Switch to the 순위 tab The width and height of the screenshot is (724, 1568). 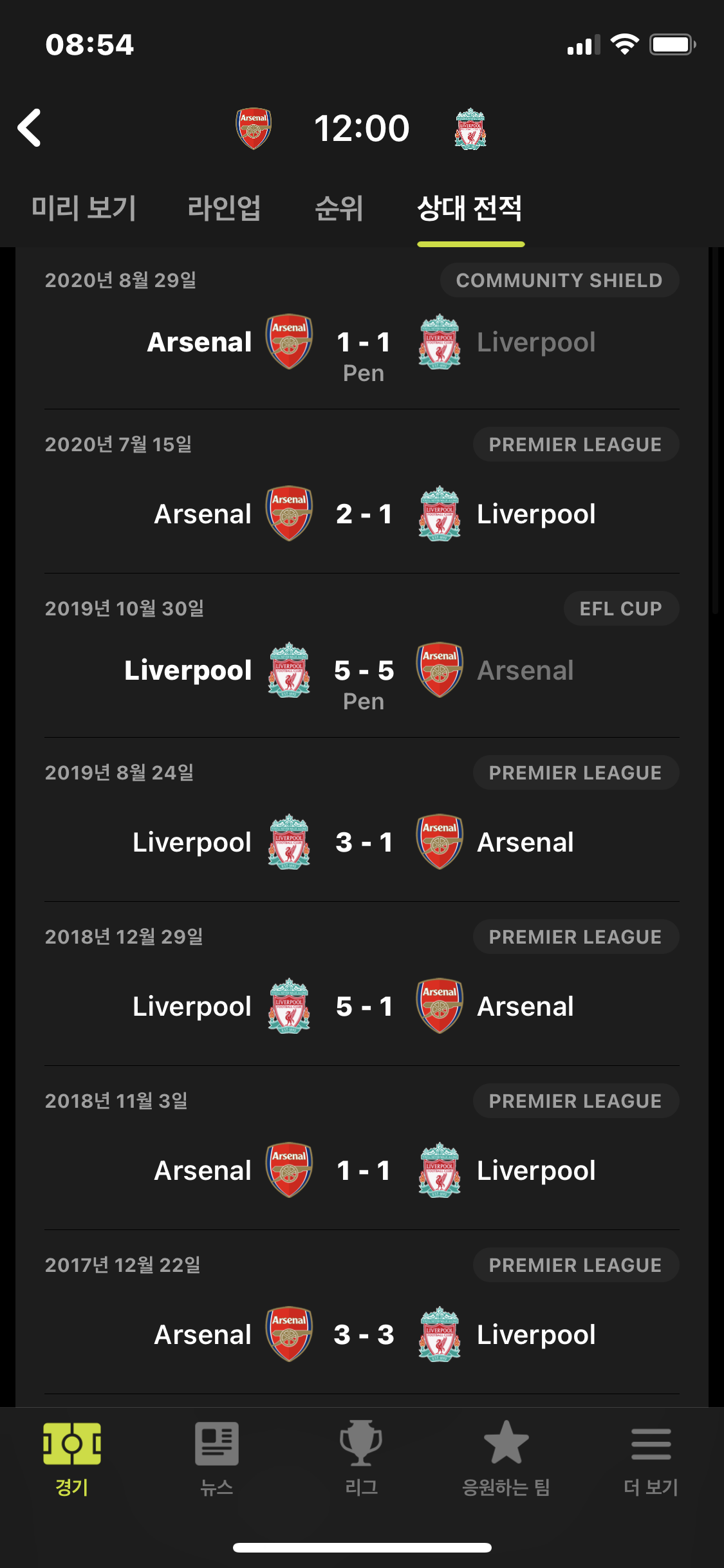(339, 209)
